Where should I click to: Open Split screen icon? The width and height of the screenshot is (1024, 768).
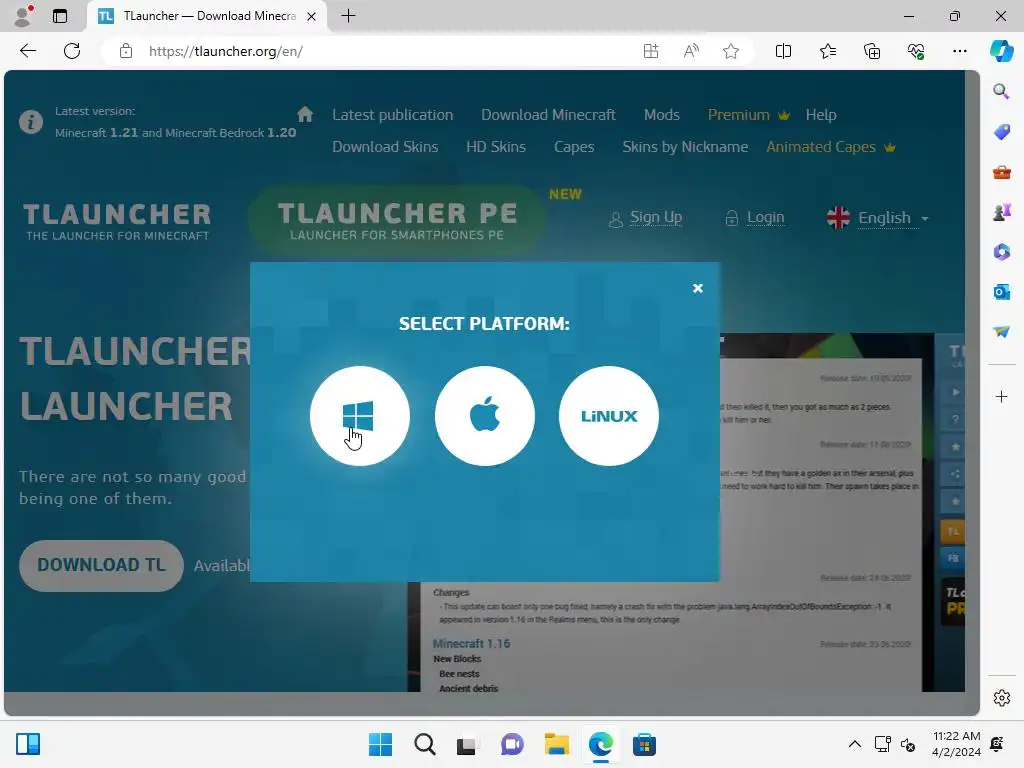coord(783,51)
